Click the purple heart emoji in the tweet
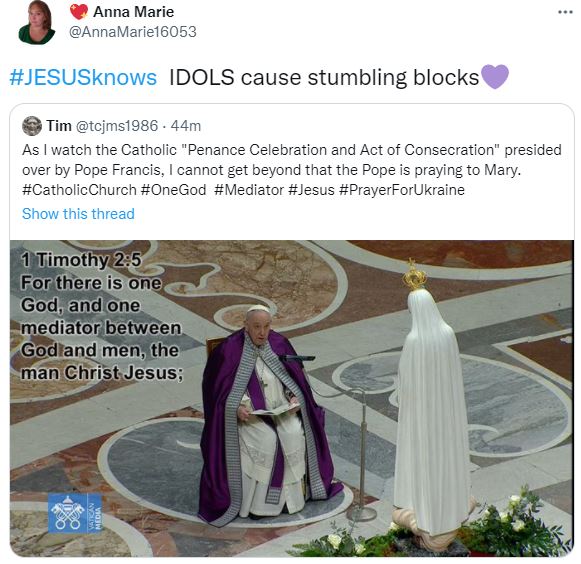This screenshot has height=564, width=581. pos(494,76)
